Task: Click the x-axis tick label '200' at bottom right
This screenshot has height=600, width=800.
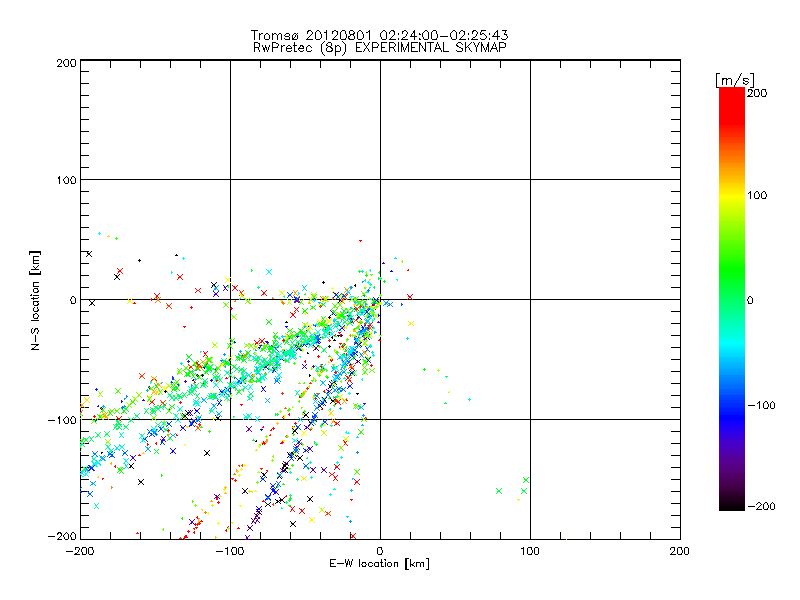Action: point(680,551)
